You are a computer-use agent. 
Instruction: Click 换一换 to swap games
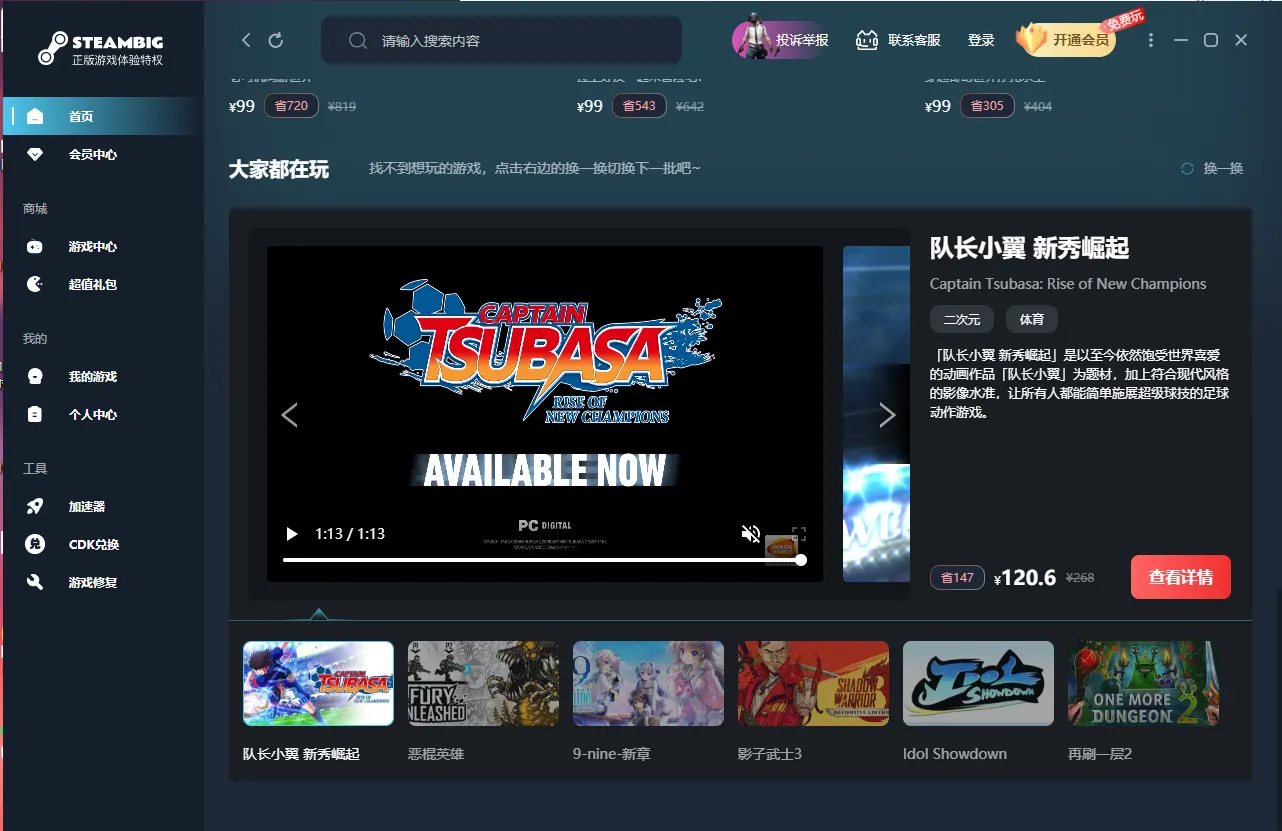click(1223, 168)
